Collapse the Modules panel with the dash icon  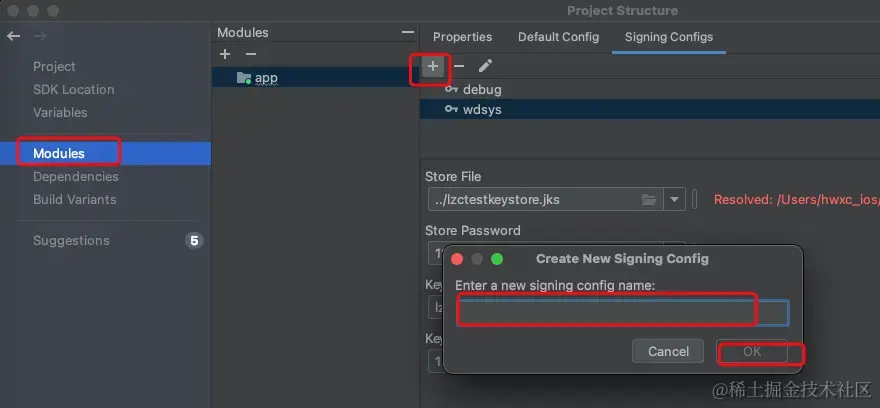(408, 33)
